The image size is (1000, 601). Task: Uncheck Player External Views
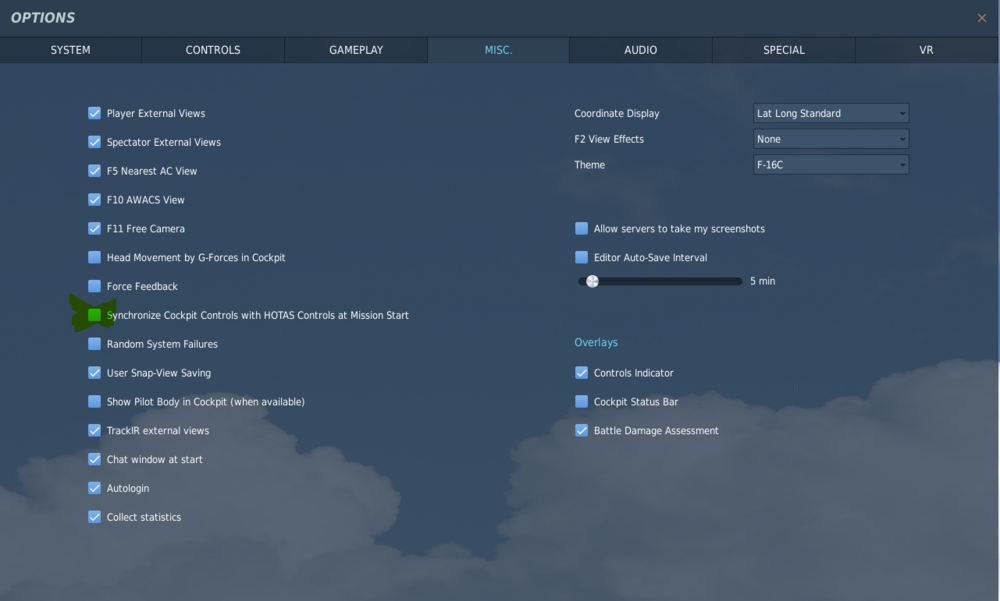(x=94, y=113)
